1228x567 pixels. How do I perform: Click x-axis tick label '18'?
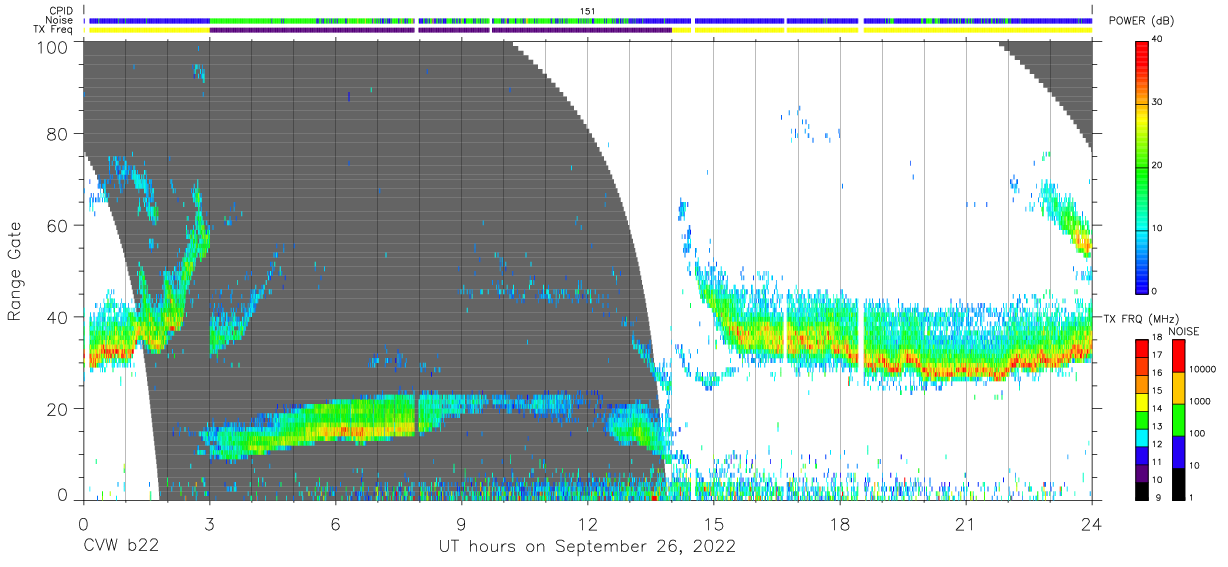839,523
